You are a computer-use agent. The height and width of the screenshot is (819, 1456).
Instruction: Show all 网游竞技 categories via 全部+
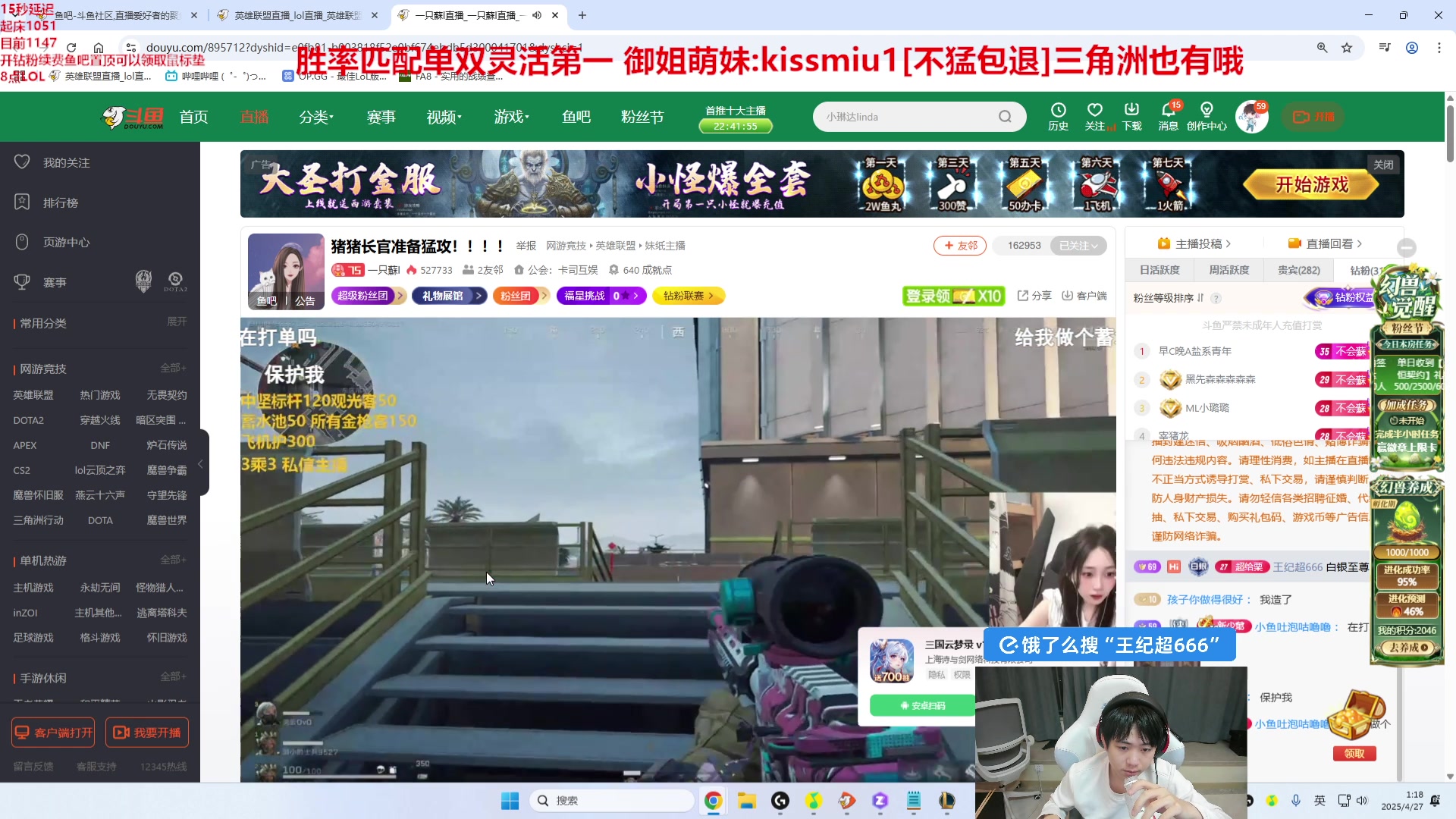174,368
